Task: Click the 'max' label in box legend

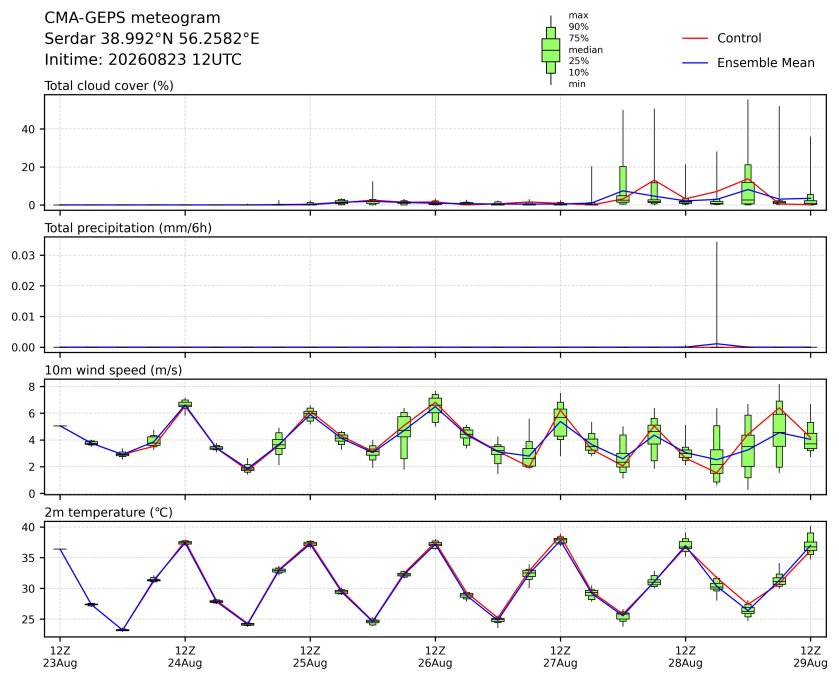Action: click(x=578, y=16)
